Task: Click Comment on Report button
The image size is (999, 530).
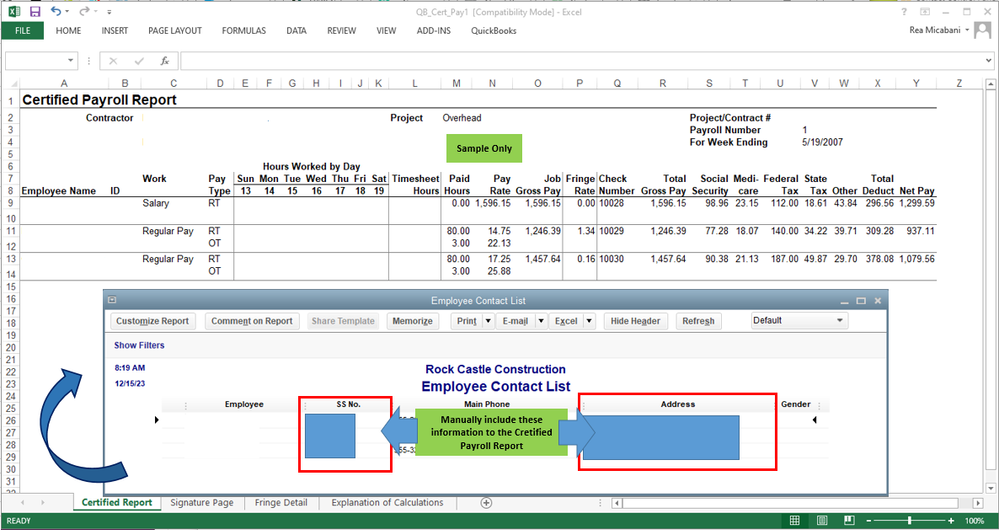Action: (252, 321)
